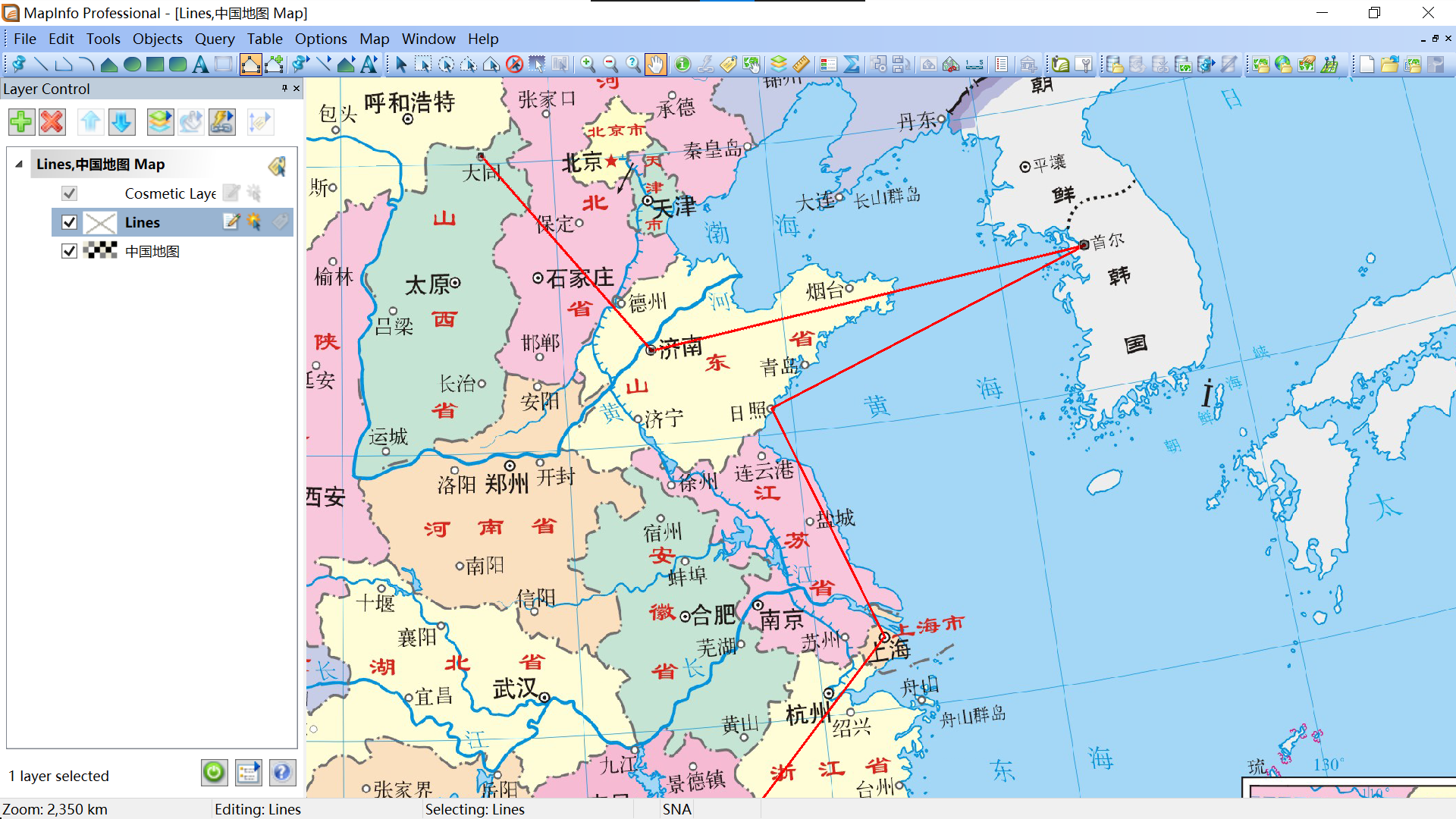This screenshot has height=819, width=1456.
Task: Uncheck the 中国地图 layer visibility checkbox
Action: point(69,251)
